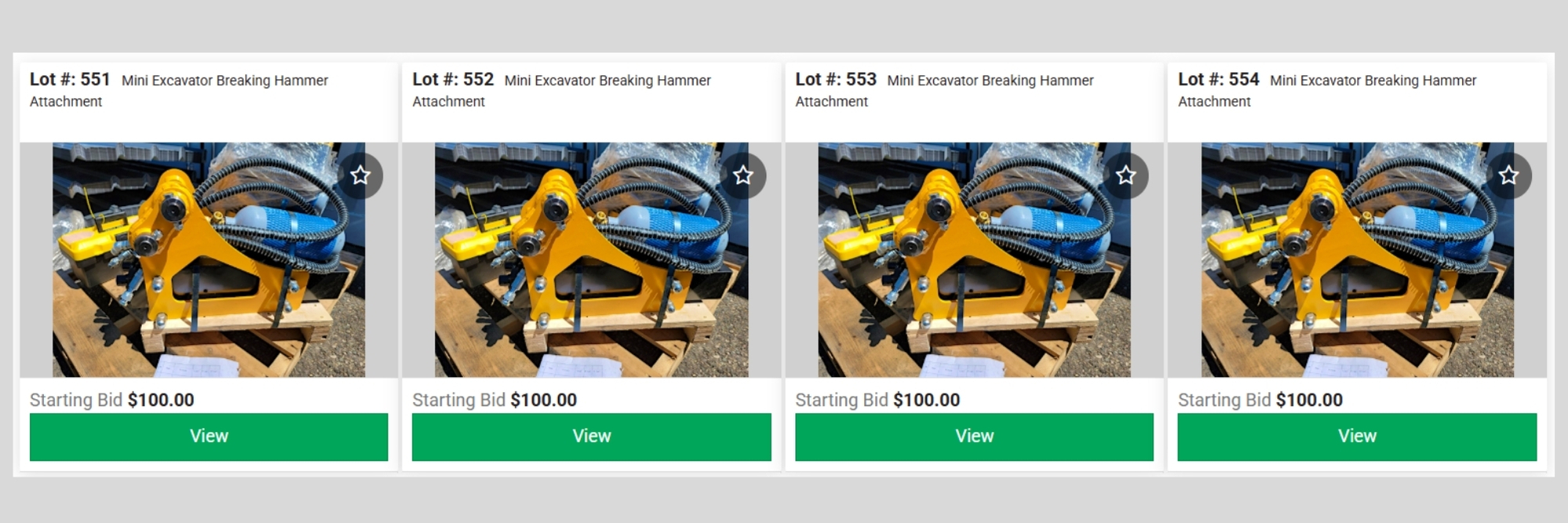Open the Lot #: 551 title link

pos(70,80)
